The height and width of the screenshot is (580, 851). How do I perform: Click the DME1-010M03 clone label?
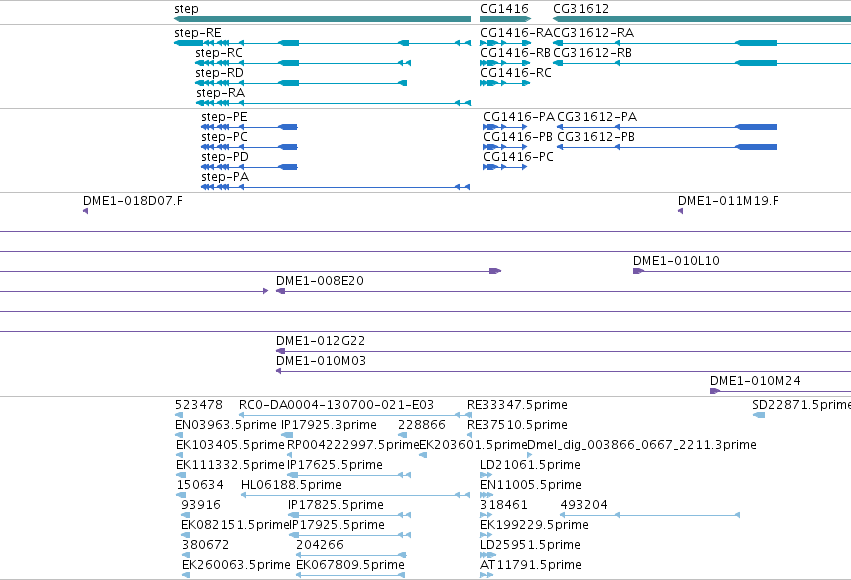[x=321, y=361]
